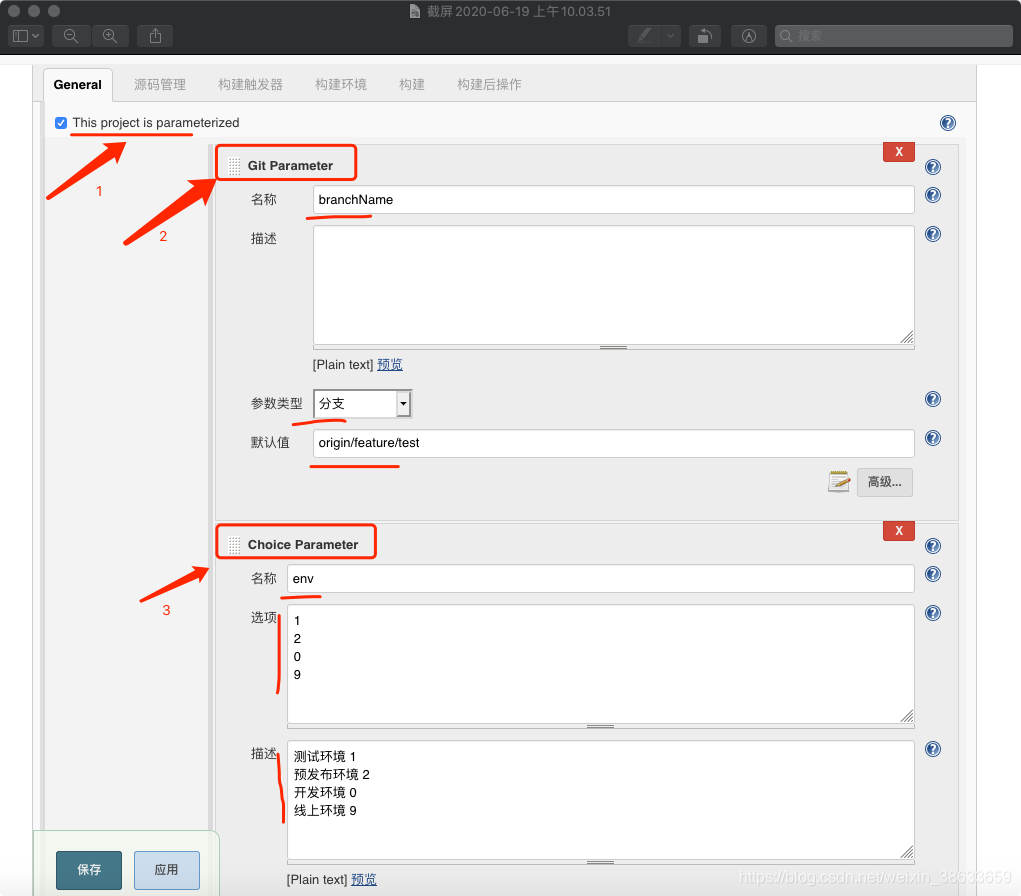Viewport: 1021px width, 896px height.
Task: Open the 参数类型 分支 dropdown
Action: pyautogui.click(x=362, y=404)
